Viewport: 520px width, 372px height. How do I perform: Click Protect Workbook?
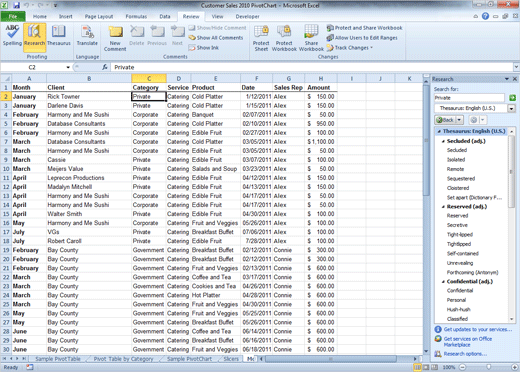284,38
